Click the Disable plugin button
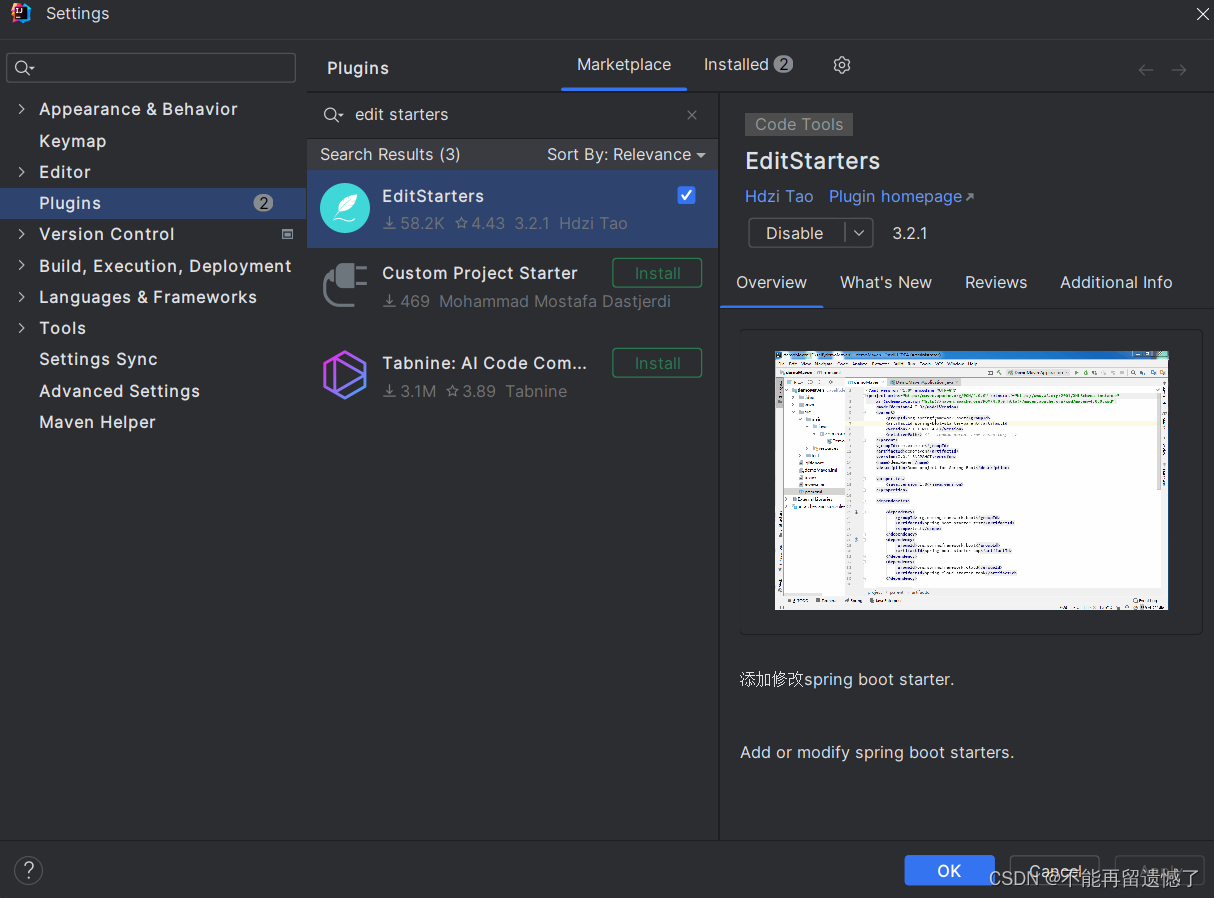1214x898 pixels. (x=795, y=233)
